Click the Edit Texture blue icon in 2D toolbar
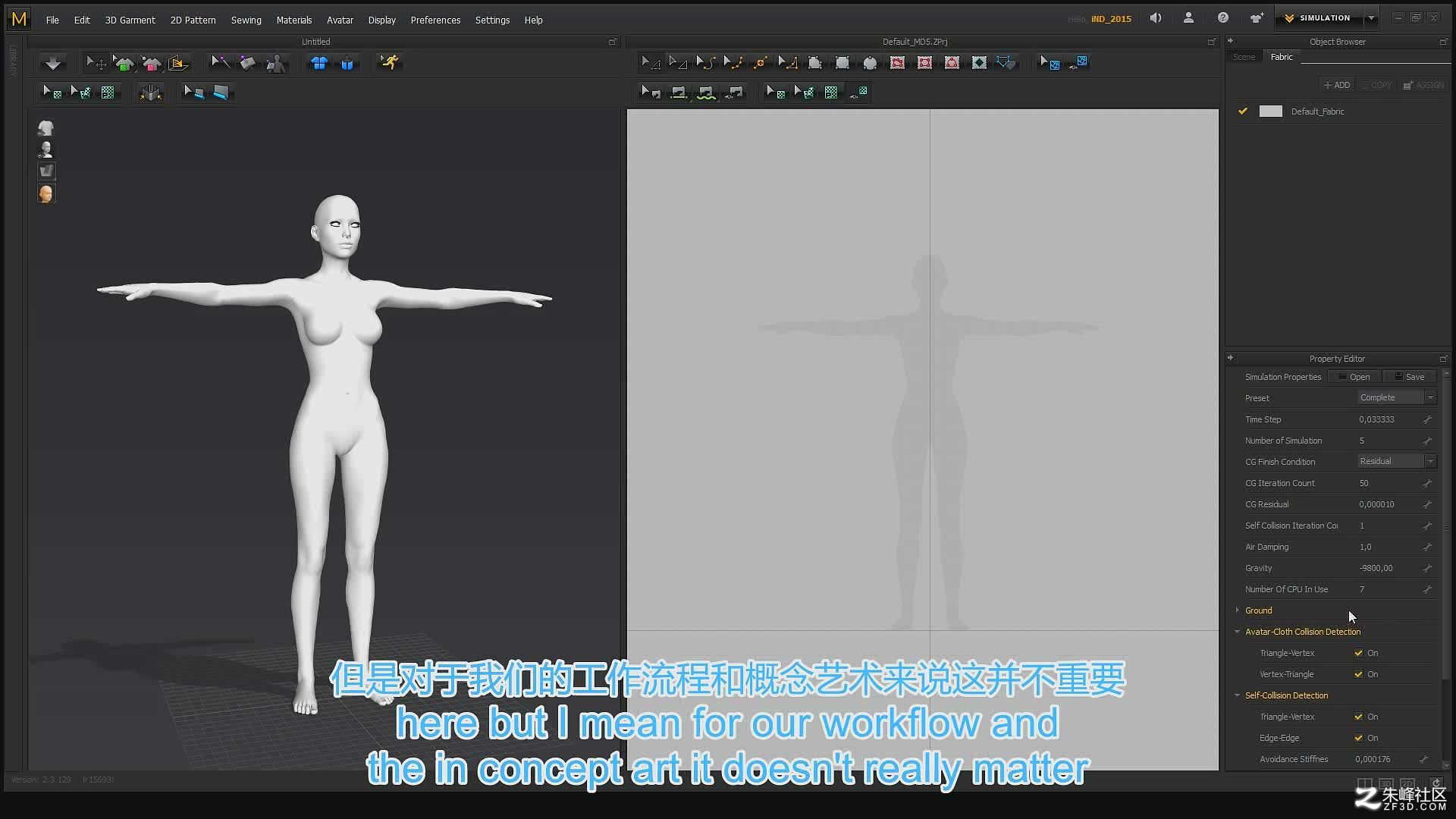Viewport: 1456px width, 819px height. [x=1050, y=63]
